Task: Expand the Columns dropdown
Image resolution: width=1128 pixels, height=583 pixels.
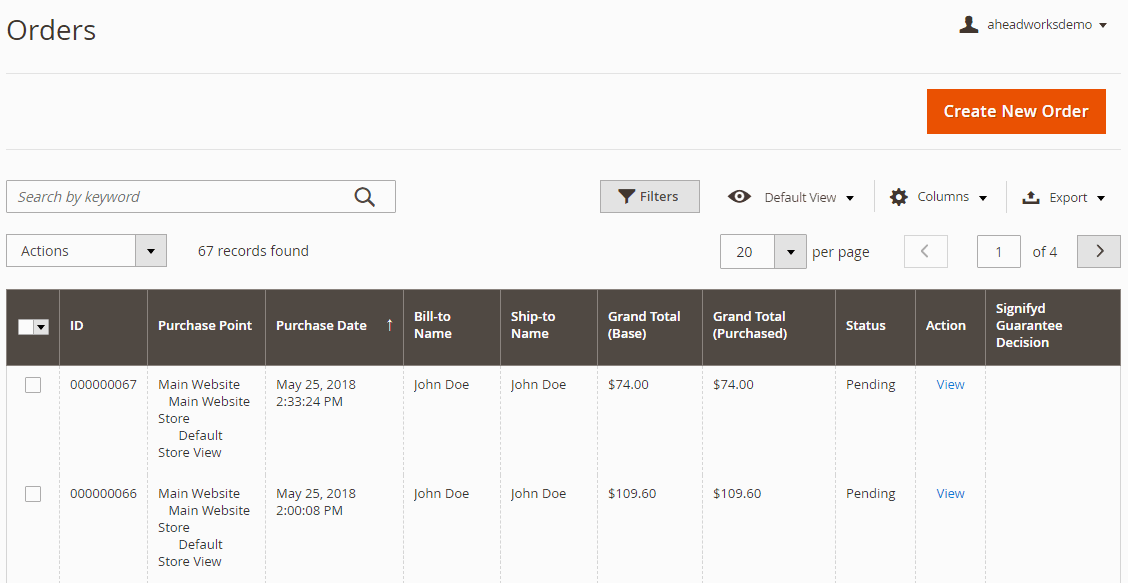Action: pyautogui.click(x=983, y=198)
